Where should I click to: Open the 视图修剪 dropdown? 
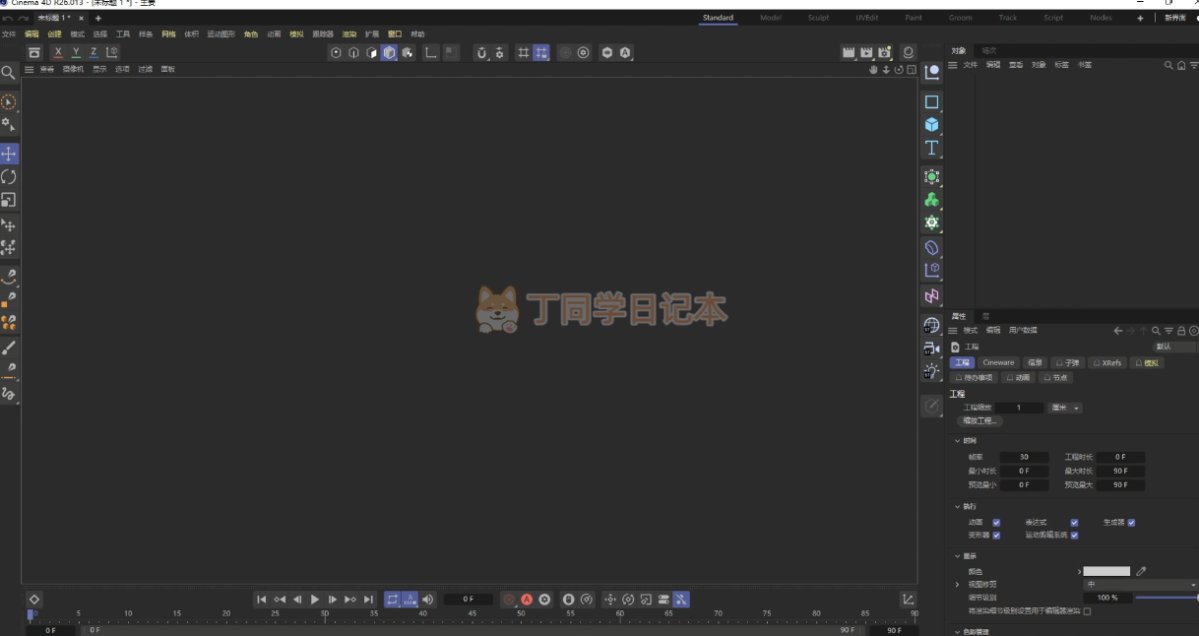1140,584
